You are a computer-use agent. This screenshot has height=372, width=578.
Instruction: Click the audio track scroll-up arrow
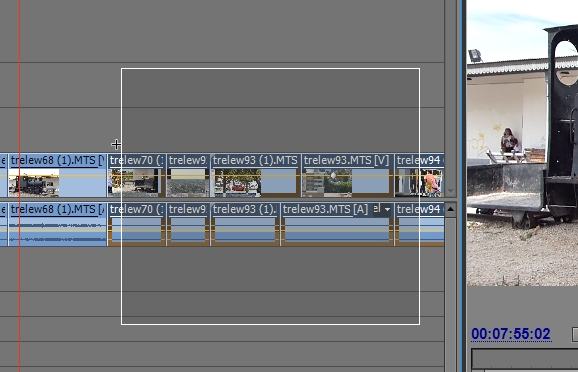[450, 209]
